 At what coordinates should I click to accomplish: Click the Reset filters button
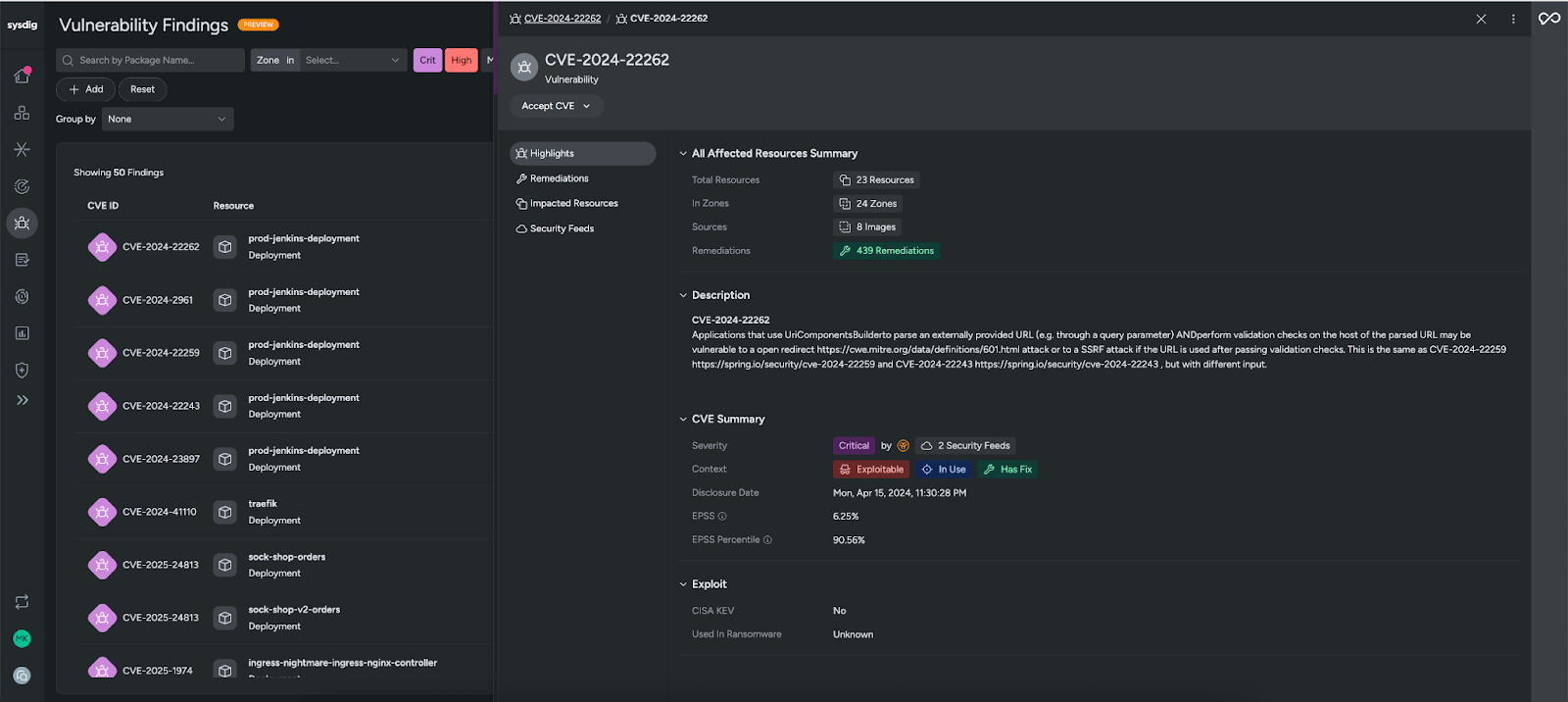142,89
